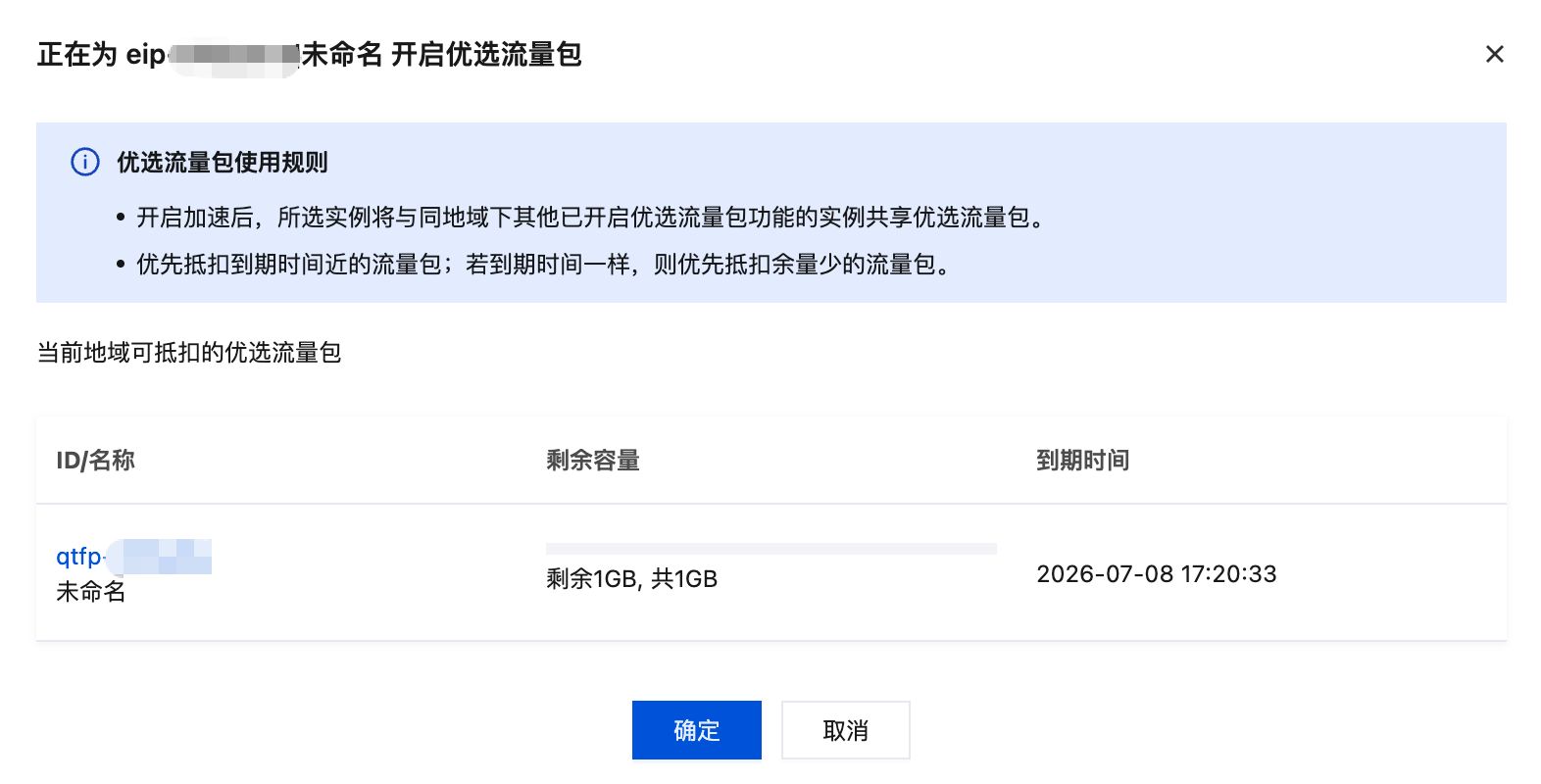Click 开启优选流量包 in the dialog title
The width and height of the screenshot is (1541, 784).
pos(486,55)
